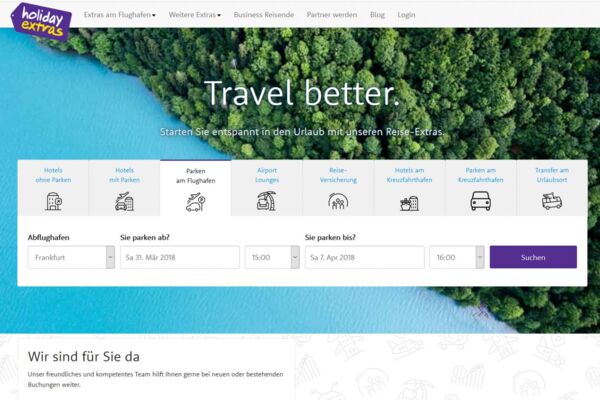This screenshot has width=600, height=400.
Task: Open the 16:00 end time dropdown
Action: pos(457,257)
